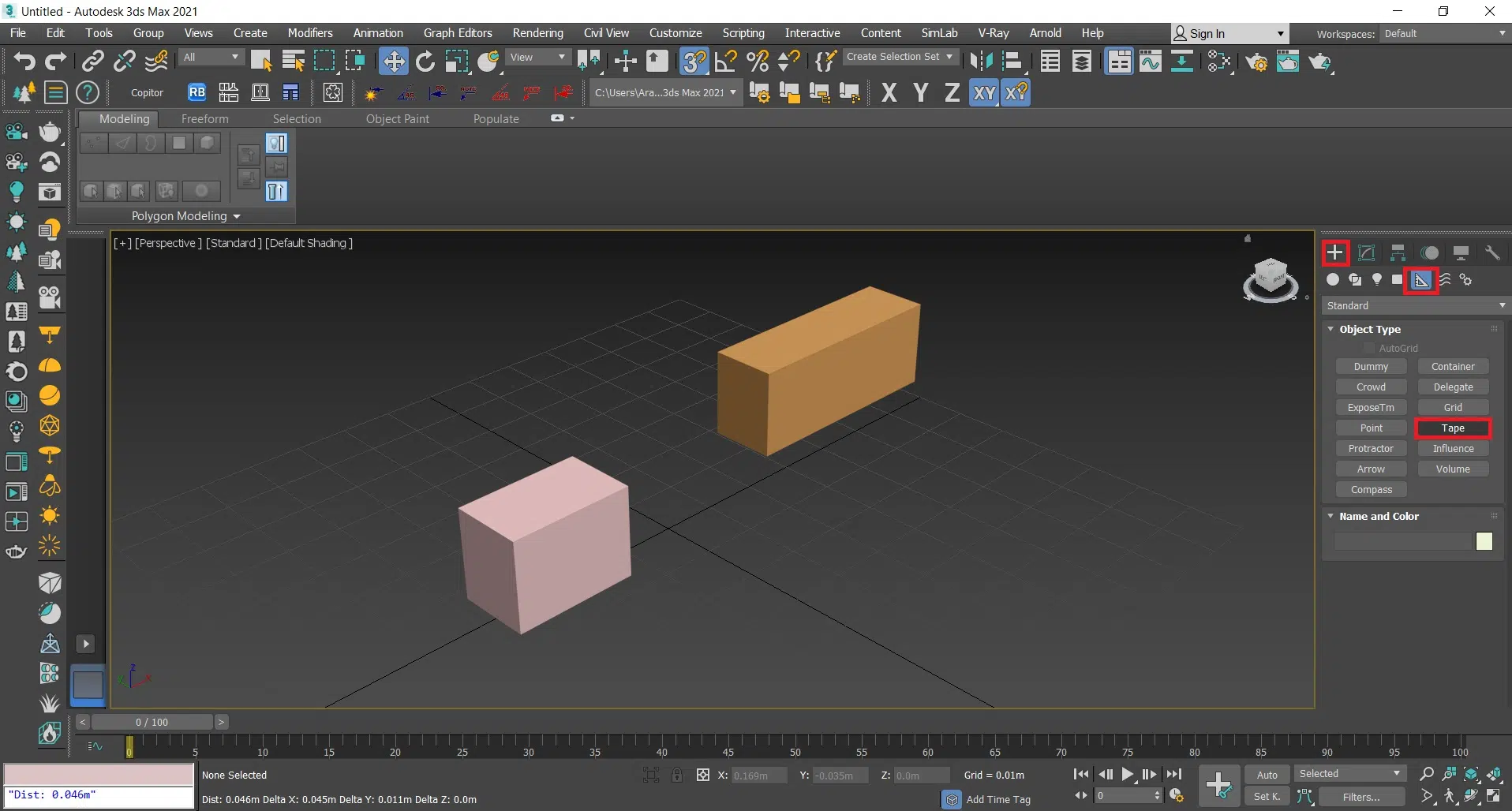1512x811 pixels.
Task: Open the Create Selection Set dropdown
Action: pos(900,57)
